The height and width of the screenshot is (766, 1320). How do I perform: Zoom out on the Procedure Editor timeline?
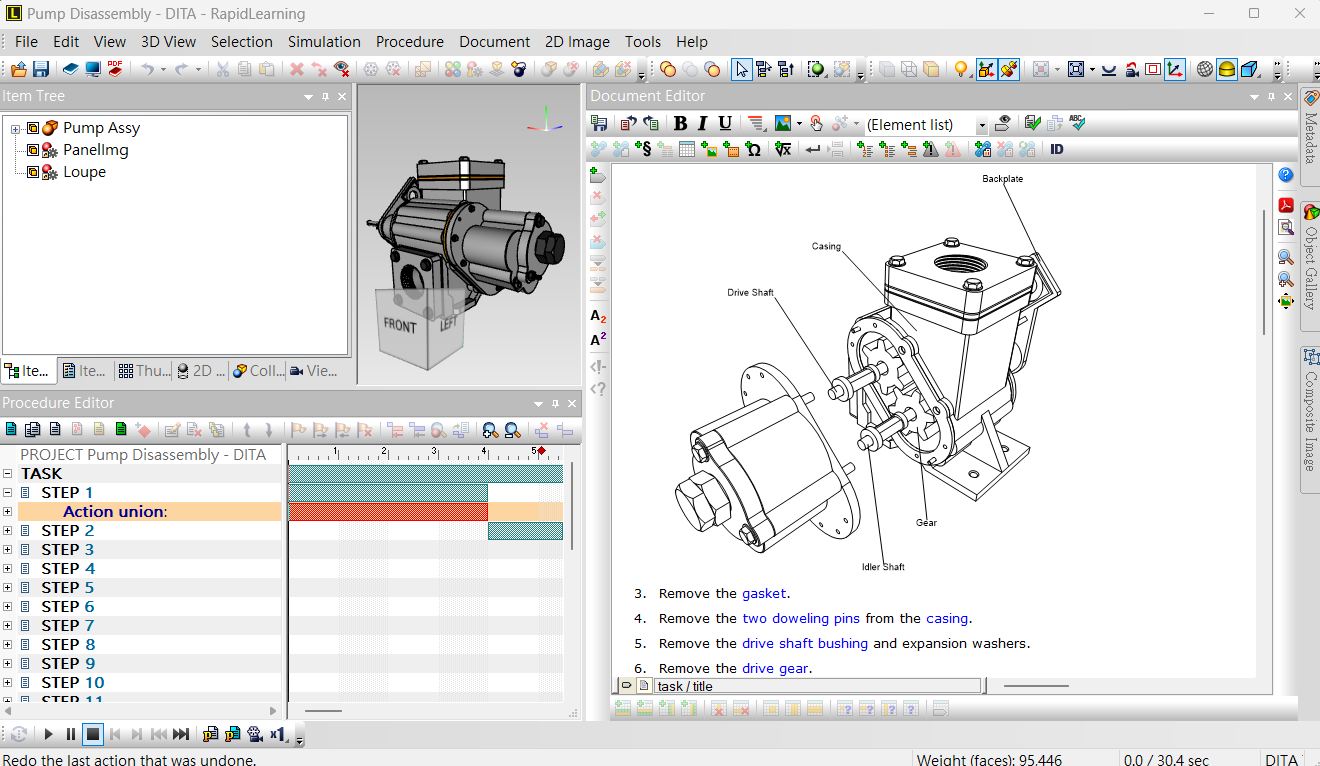[512, 430]
